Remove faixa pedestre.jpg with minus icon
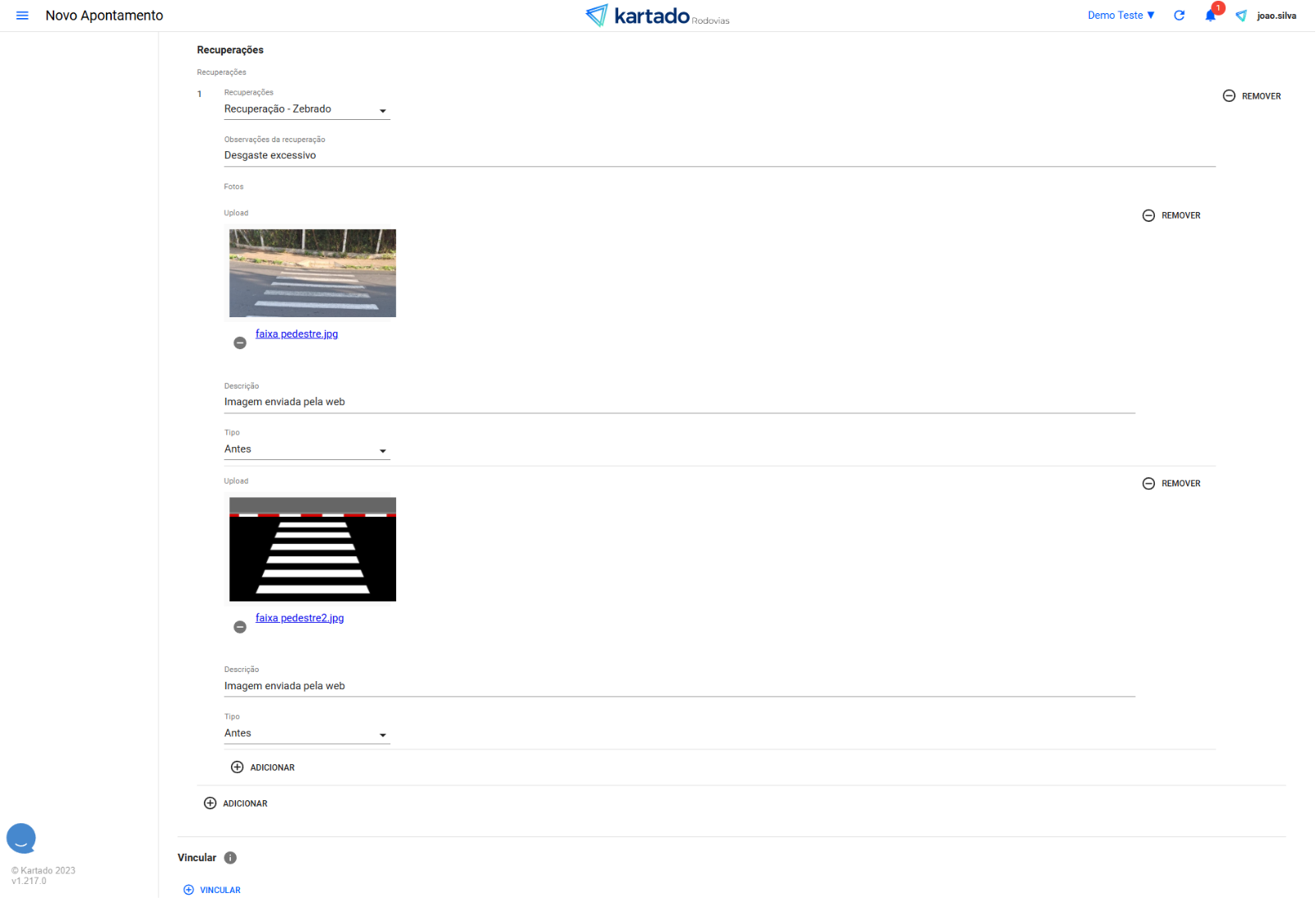The width and height of the screenshot is (1316, 898). (x=240, y=343)
